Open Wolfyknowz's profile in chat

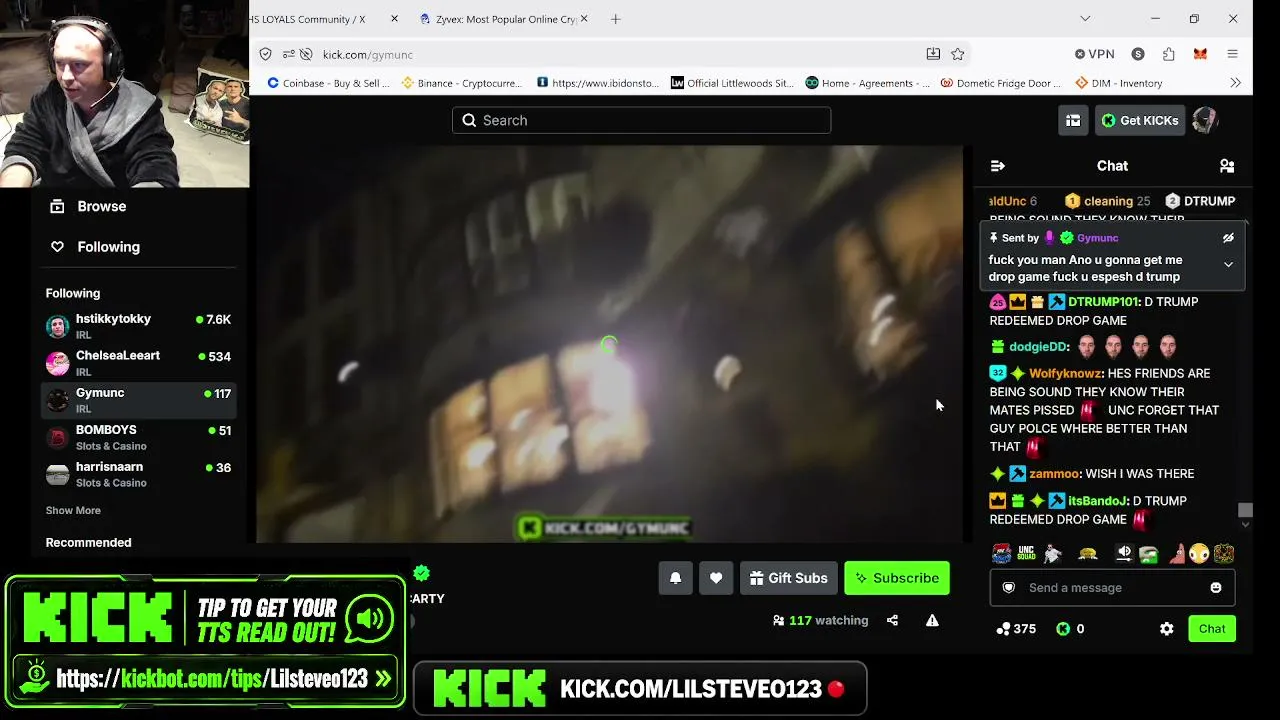pos(1066,374)
